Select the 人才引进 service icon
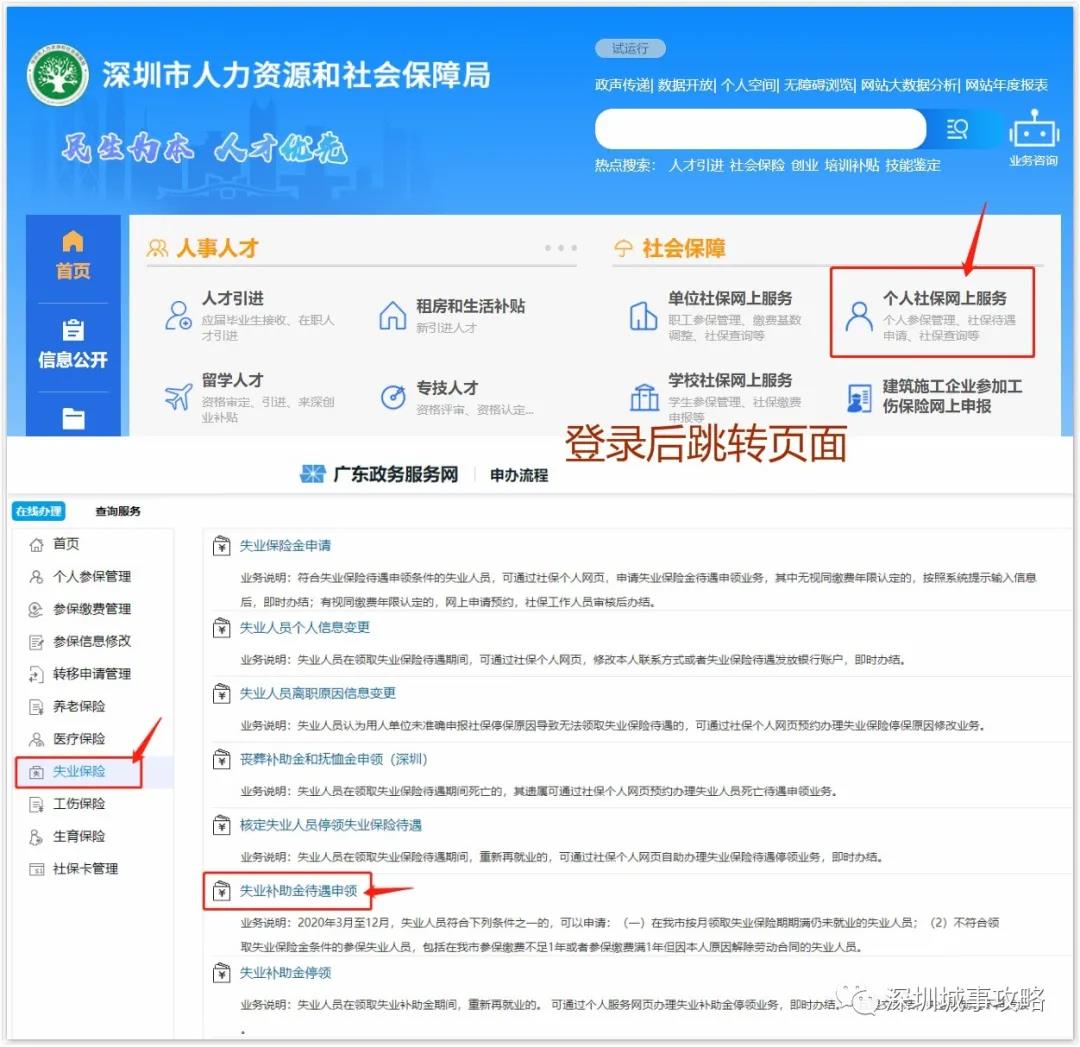1080x1047 pixels. (x=180, y=315)
